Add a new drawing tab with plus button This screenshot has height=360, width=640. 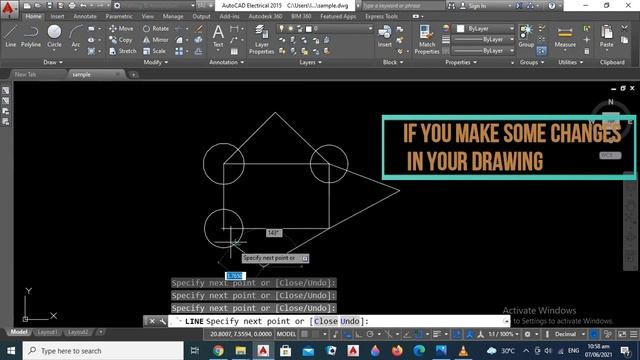pyautogui.click(x=133, y=75)
